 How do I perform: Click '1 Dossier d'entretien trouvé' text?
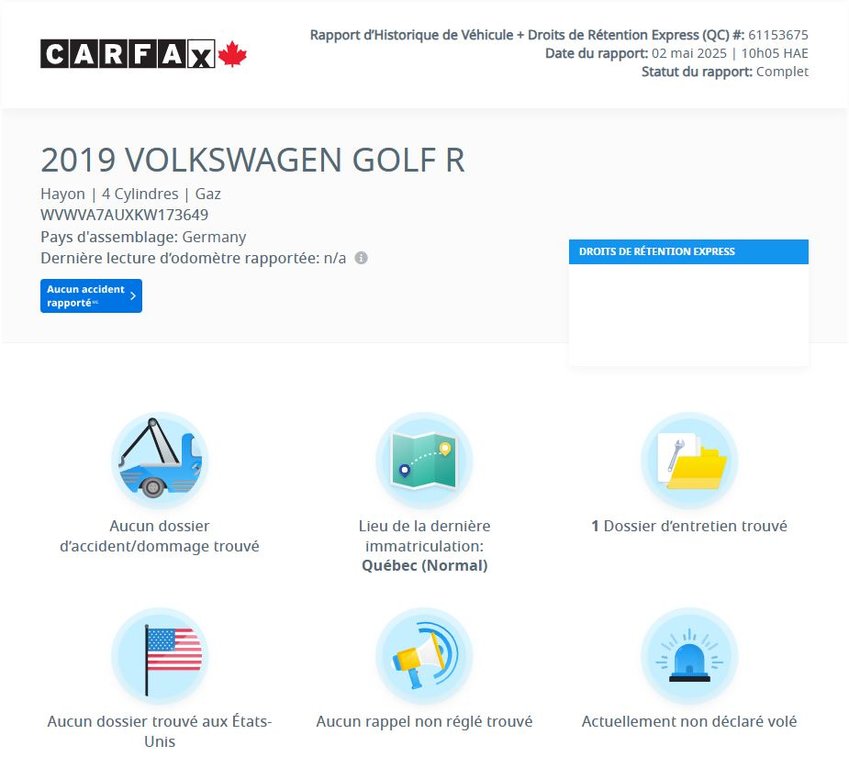pyautogui.click(x=689, y=526)
